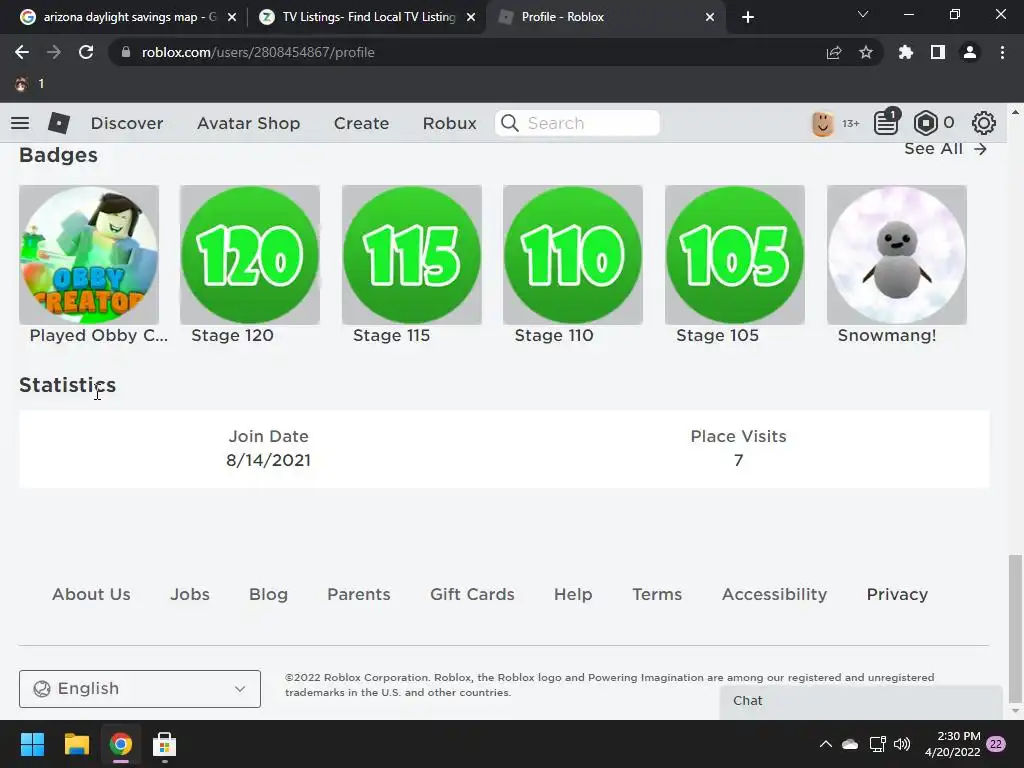
Task: Open the Stage 110 badge thumbnail
Action: tap(573, 255)
